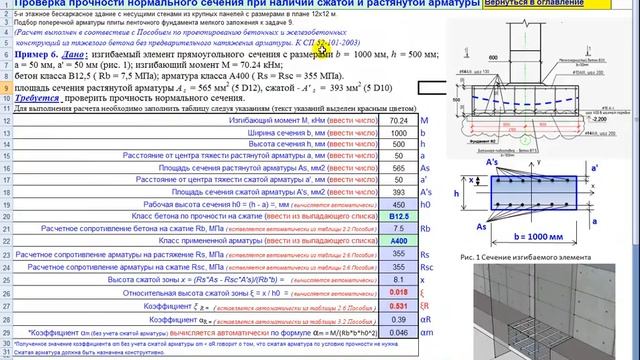Click the title 'Проверка прочности нормального сечения' cell
The height and width of the screenshot is (360, 640).
click(x=247, y=4)
